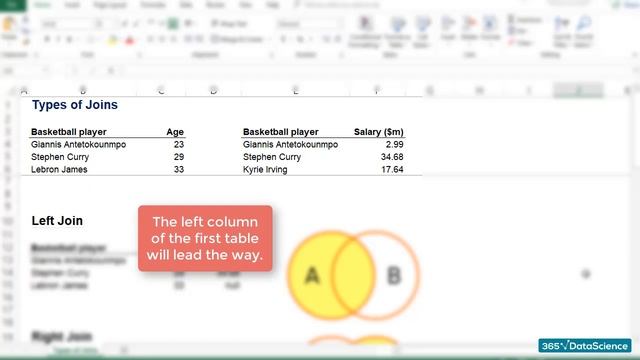Open the Cell Styles gallery
Viewport: 640px width, 360px height.
pyautogui.click(x=422, y=32)
